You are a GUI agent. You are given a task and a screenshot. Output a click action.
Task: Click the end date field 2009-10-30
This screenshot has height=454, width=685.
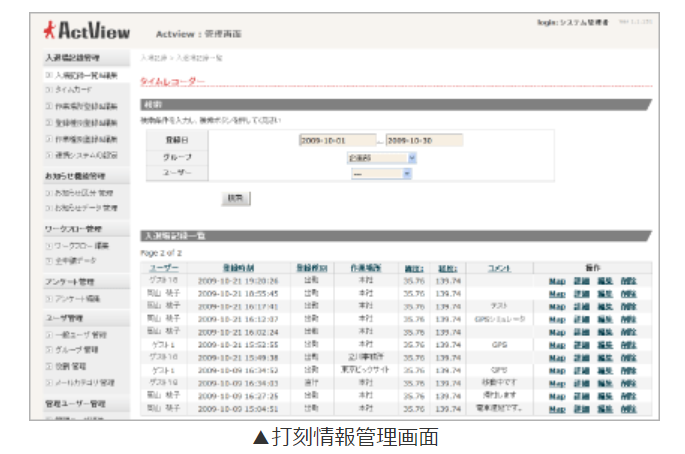423,141
